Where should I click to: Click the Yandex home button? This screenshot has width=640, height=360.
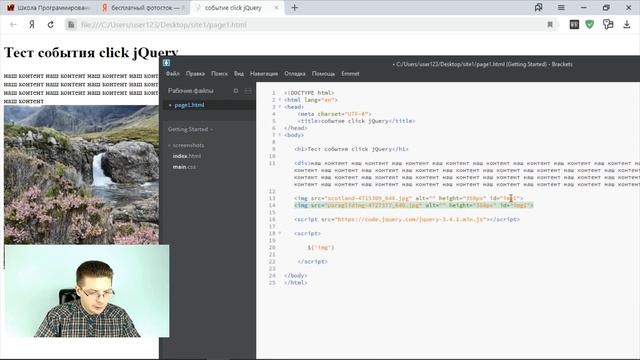(32, 24)
